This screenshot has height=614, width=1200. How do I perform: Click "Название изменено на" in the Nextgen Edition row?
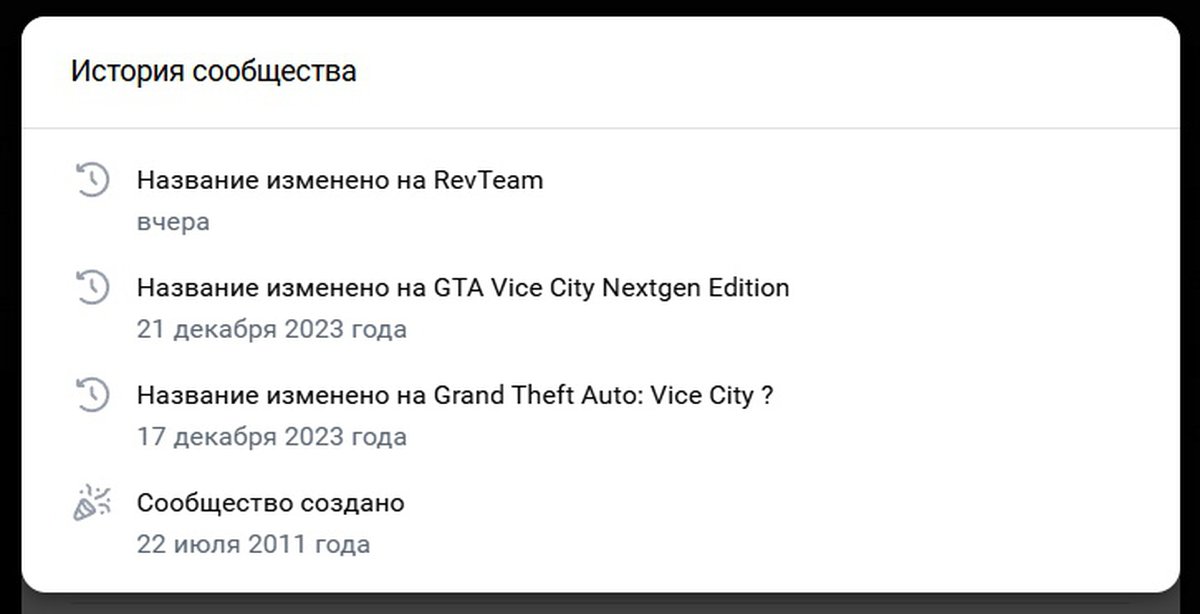[x=281, y=288]
